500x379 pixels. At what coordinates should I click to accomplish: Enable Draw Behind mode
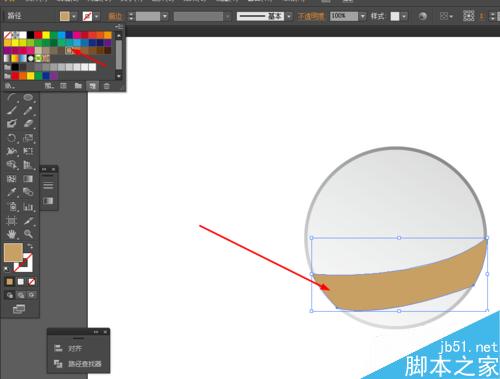coord(21,295)
